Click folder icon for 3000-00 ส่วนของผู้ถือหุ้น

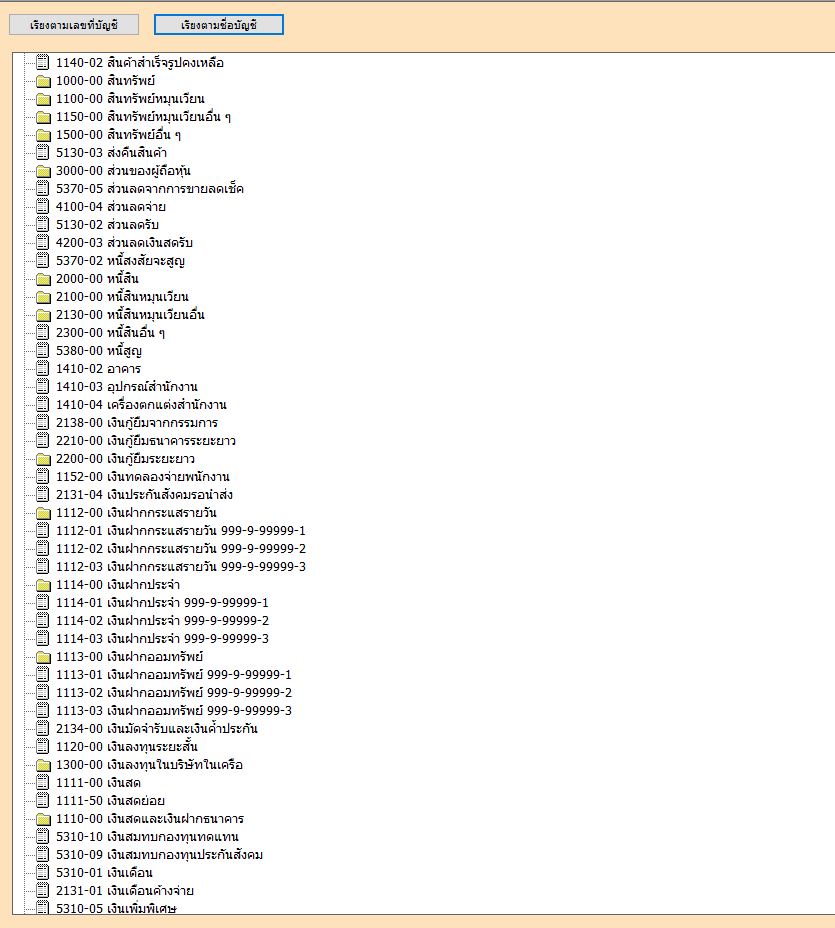[43, 171]
